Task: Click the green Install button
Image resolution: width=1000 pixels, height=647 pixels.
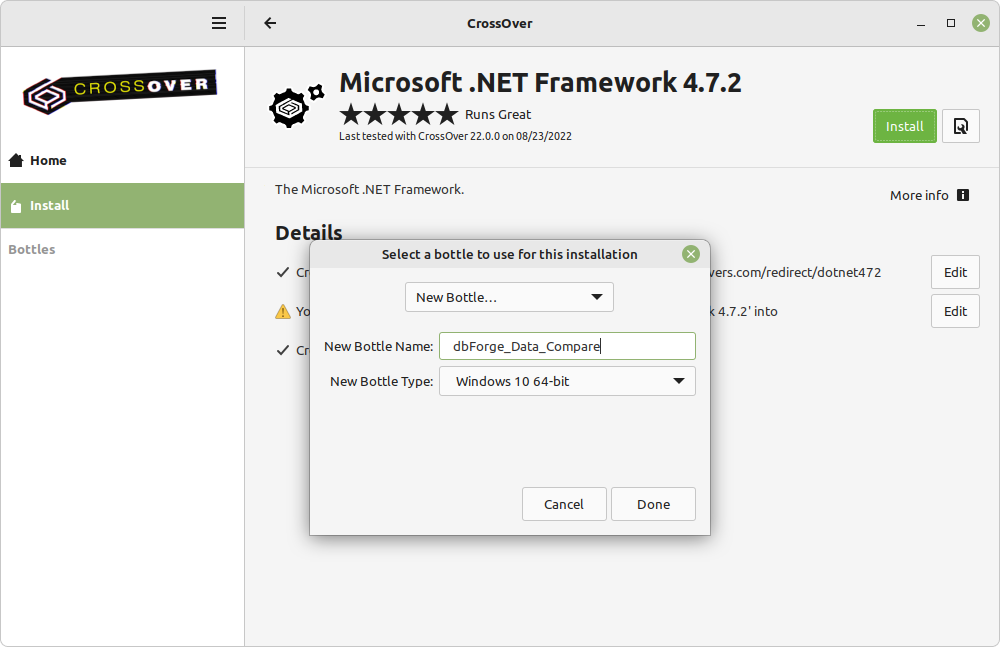Action: (904, 126)
